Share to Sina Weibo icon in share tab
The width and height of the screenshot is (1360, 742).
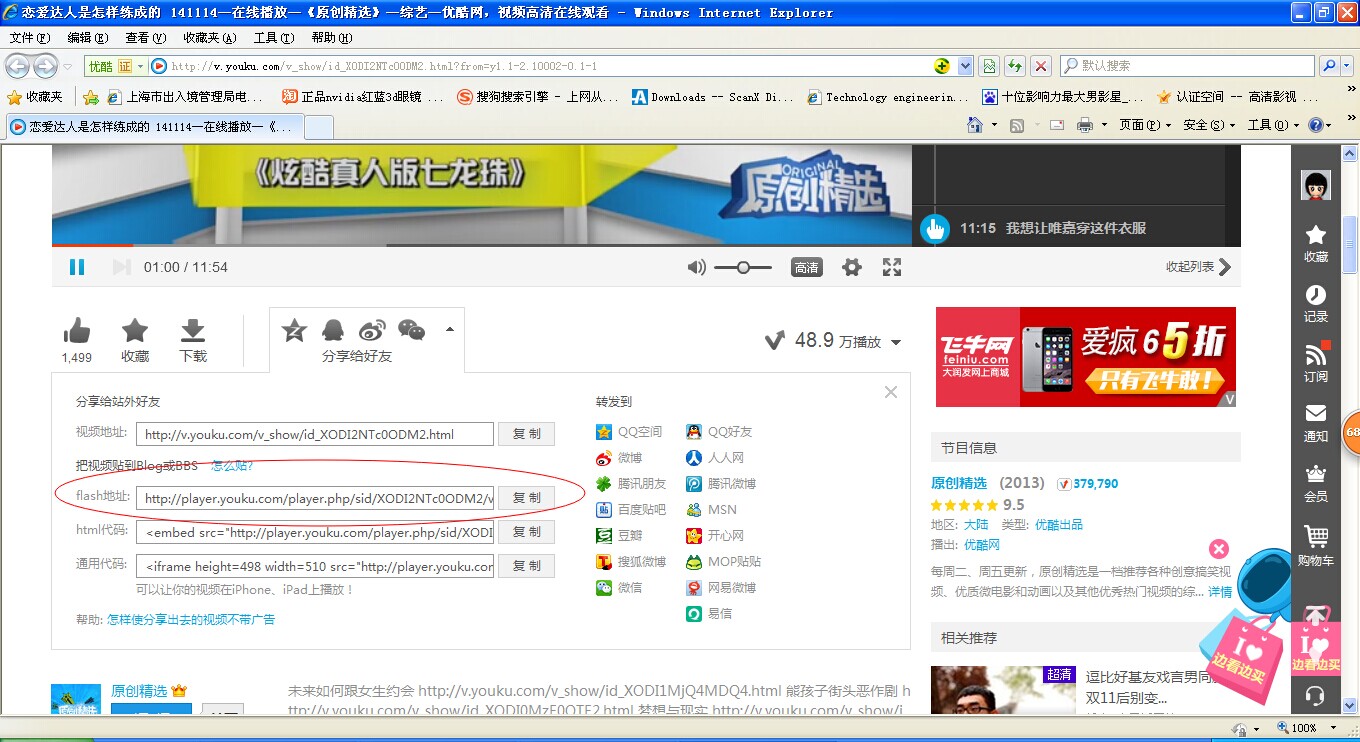tap(372, 330)
